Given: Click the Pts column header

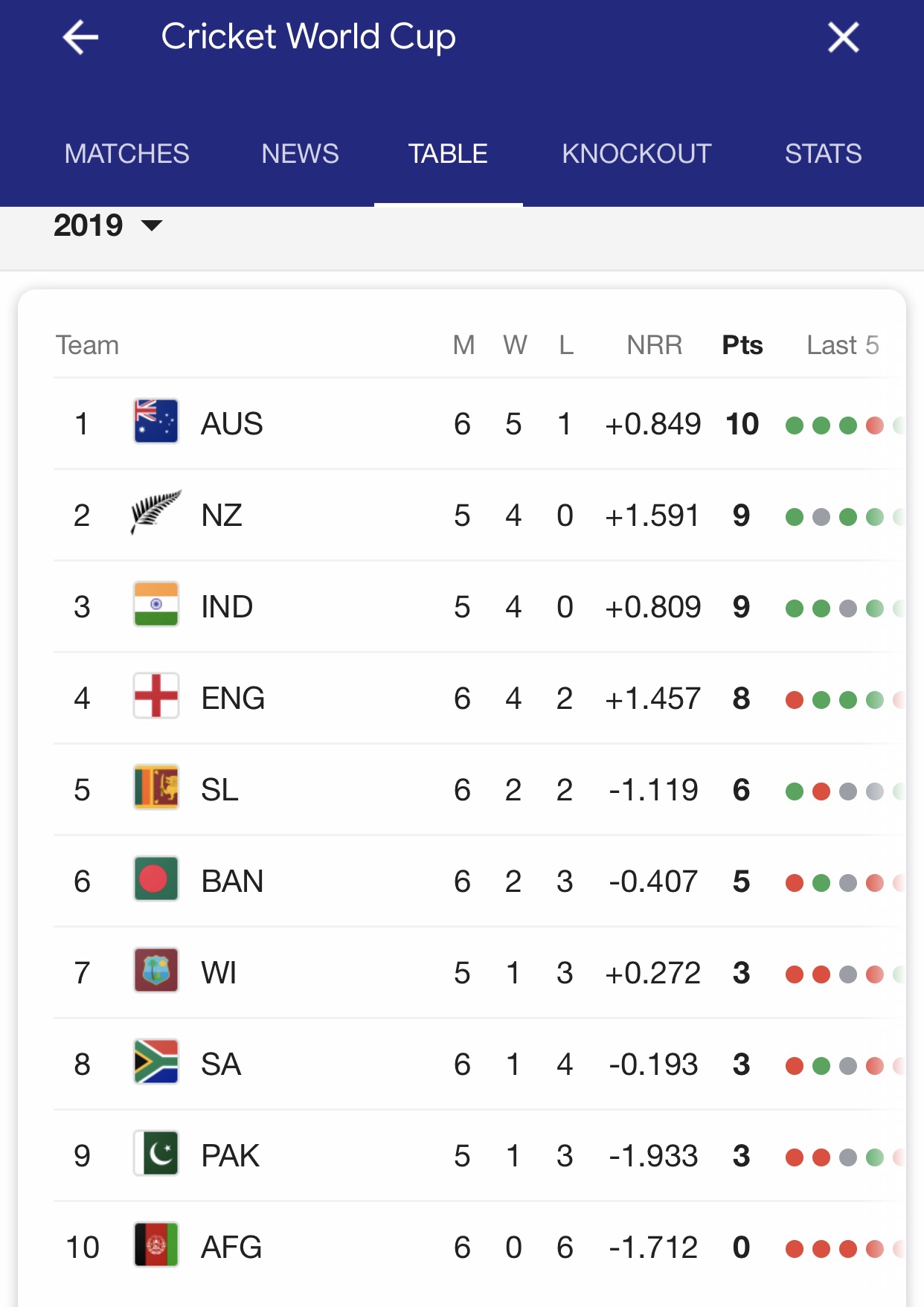Looking at the screenshot, I should [742, 345].
